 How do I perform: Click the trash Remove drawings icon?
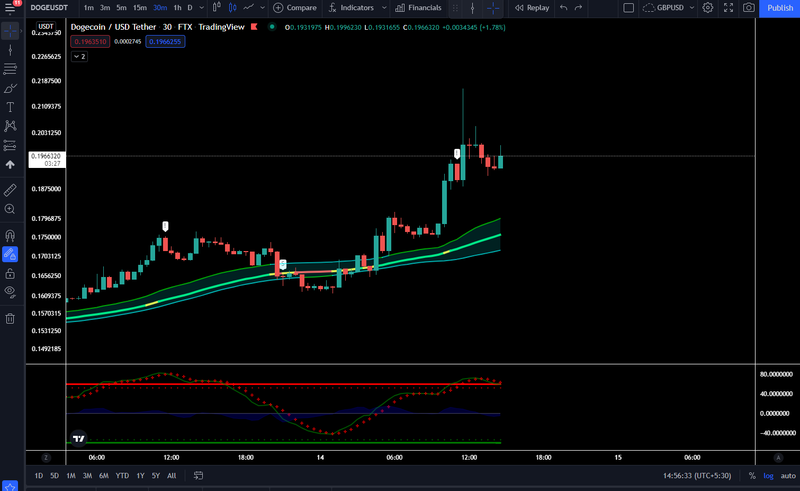coord(10,319)
